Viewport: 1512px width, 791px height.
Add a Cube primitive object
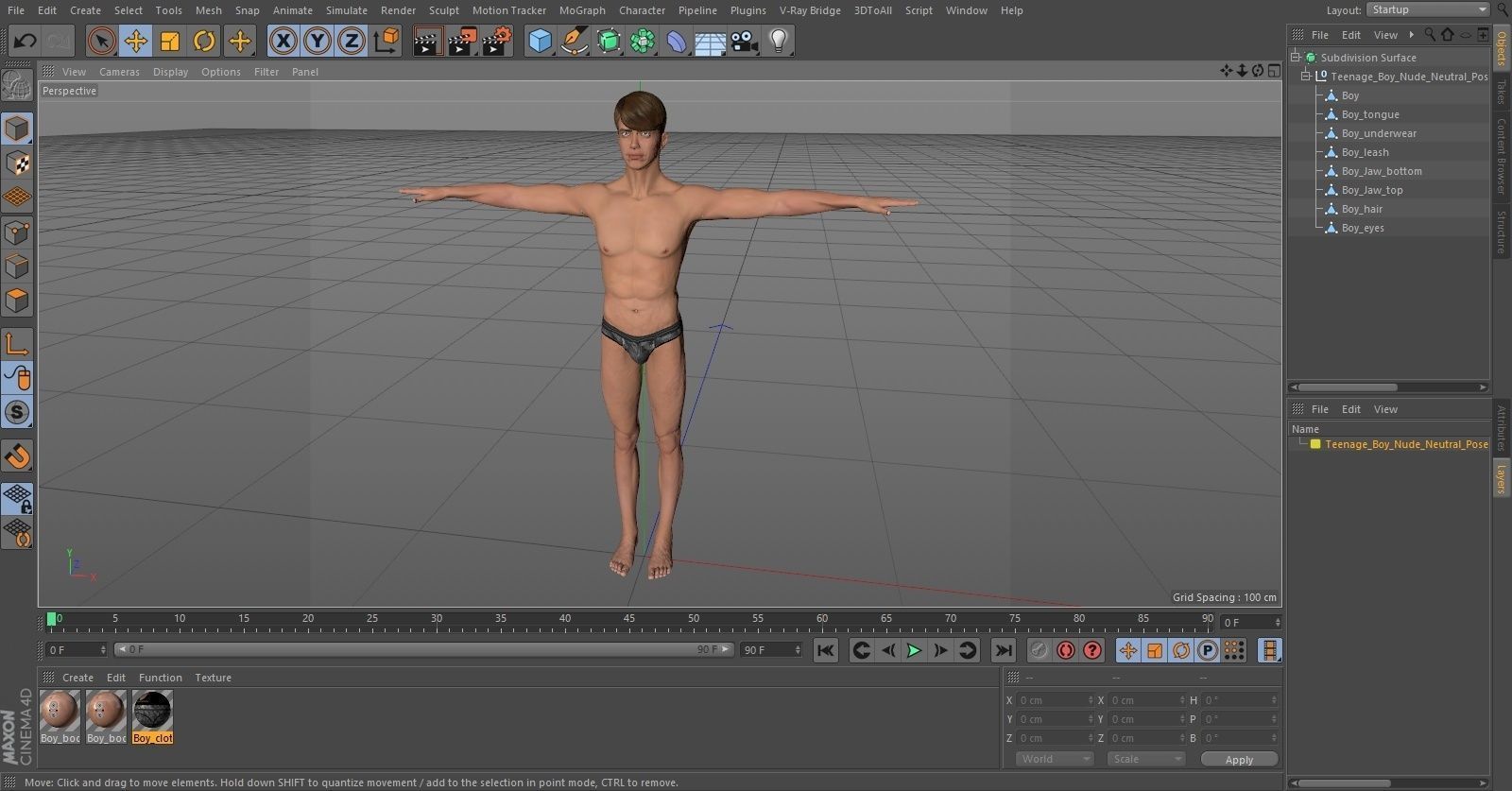pyautogui.click(x=540, y=41)
